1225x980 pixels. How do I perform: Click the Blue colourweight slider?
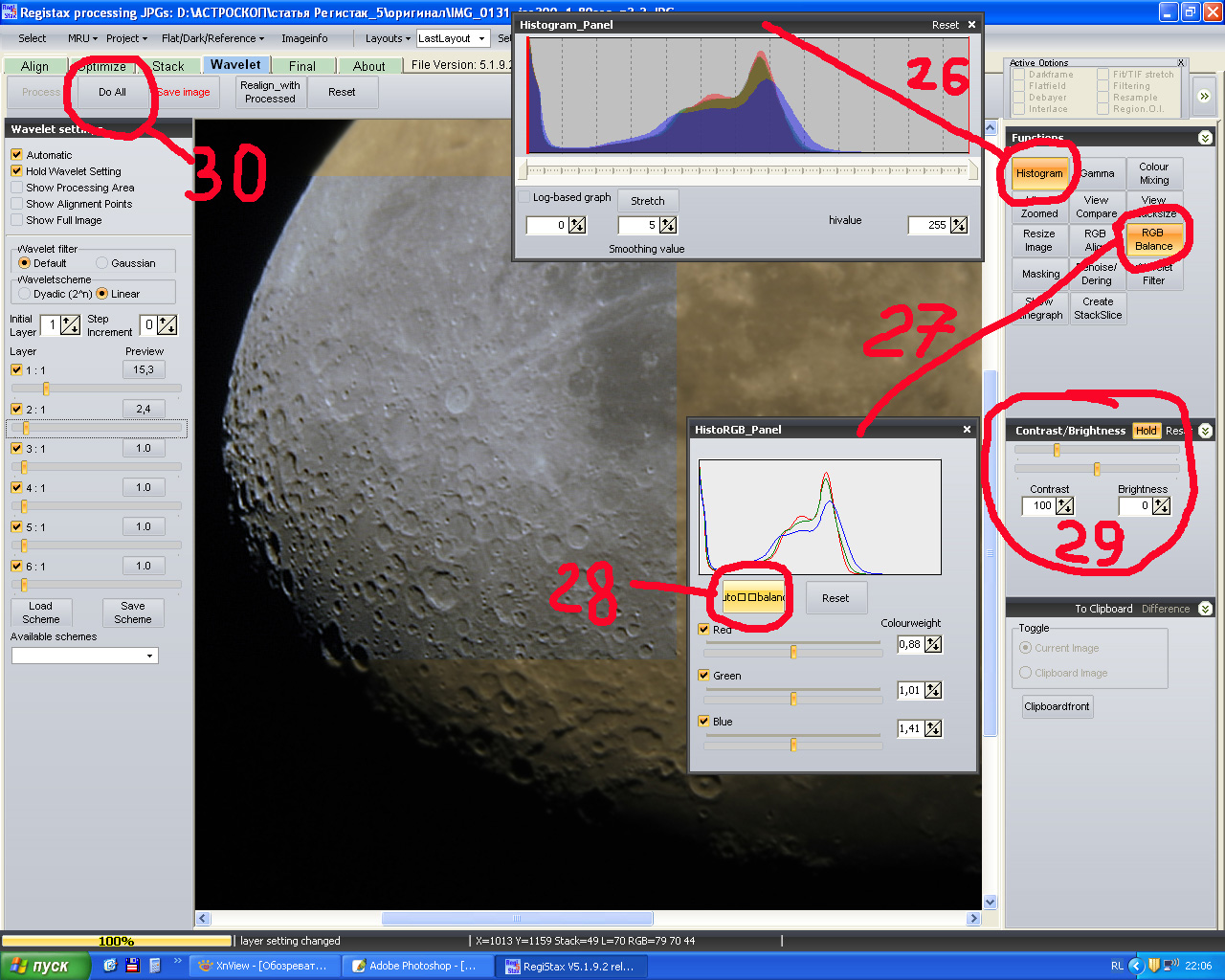[792, 744]
